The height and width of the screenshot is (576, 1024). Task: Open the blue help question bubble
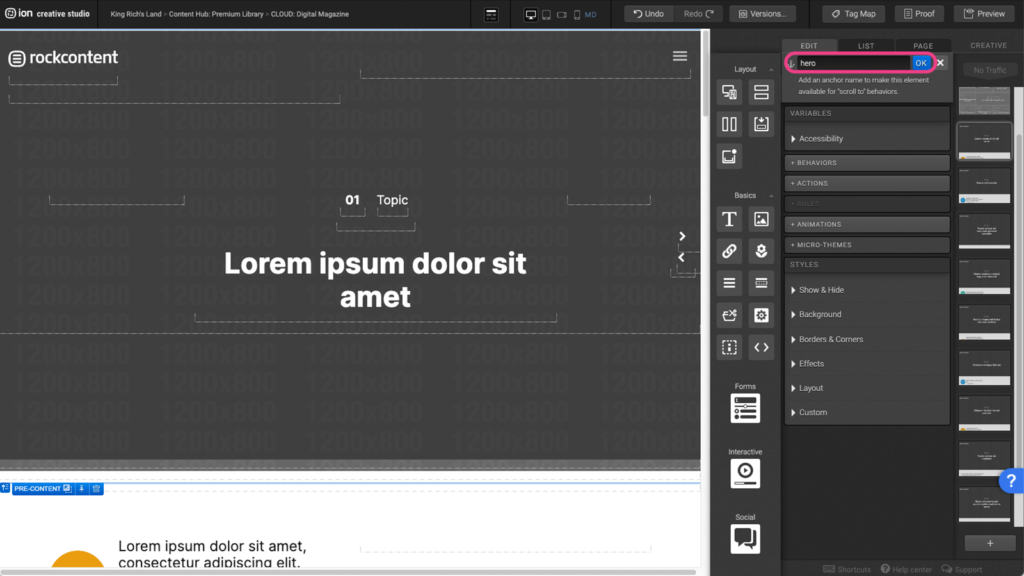1011,481
